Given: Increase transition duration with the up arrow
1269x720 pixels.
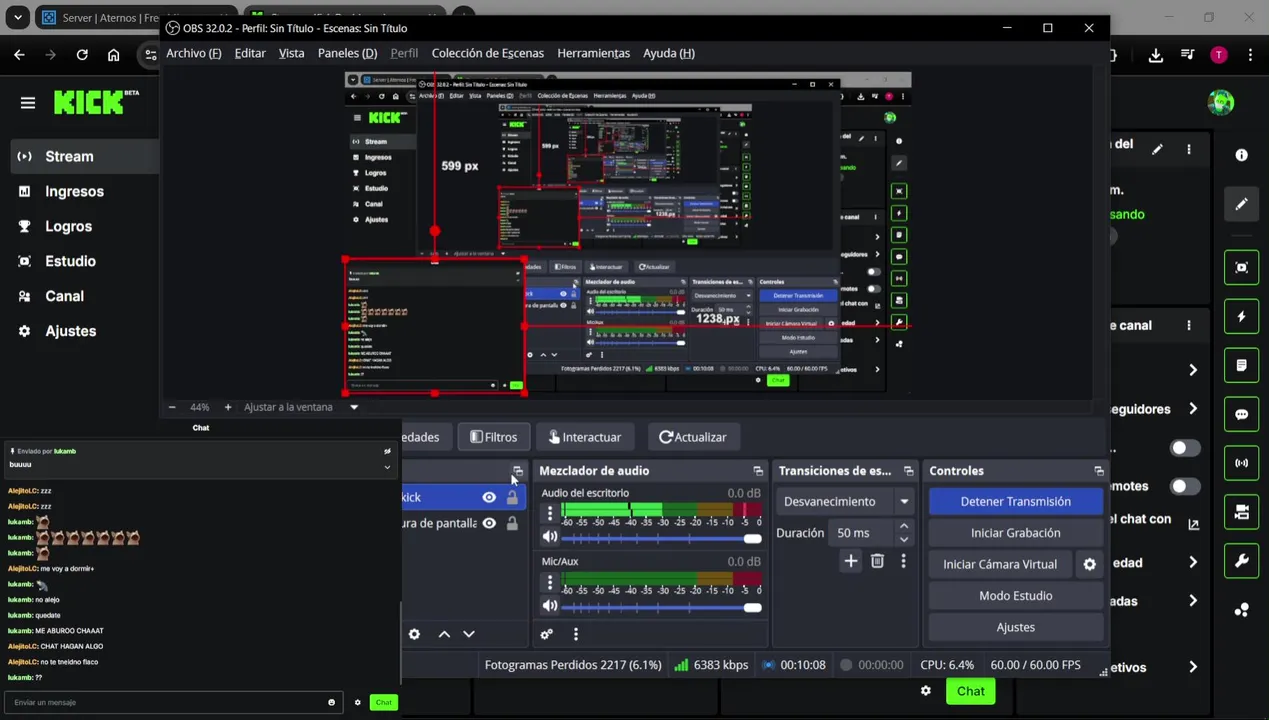Looking at the screenshot, I should click(x=904, y=526).
